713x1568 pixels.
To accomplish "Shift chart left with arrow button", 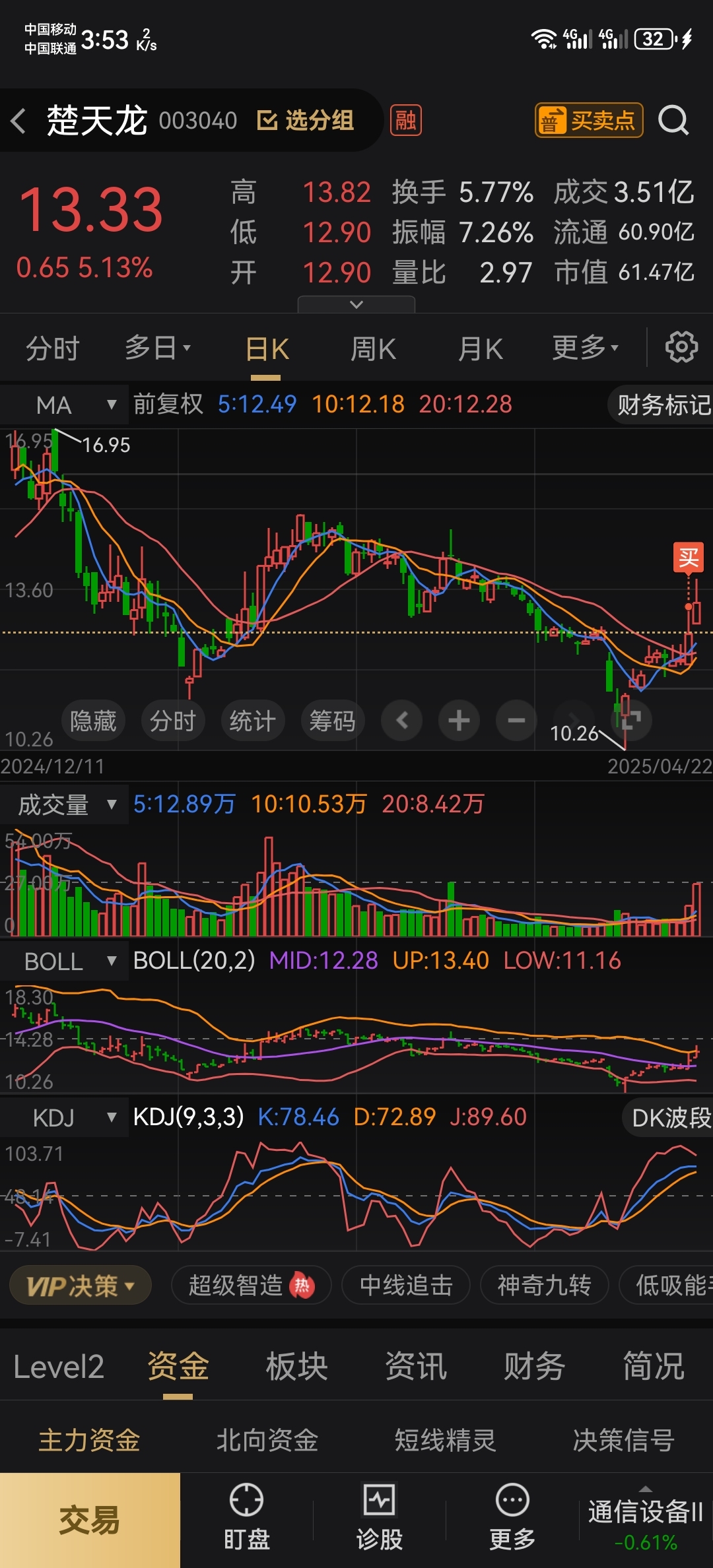I will (401, 720).
